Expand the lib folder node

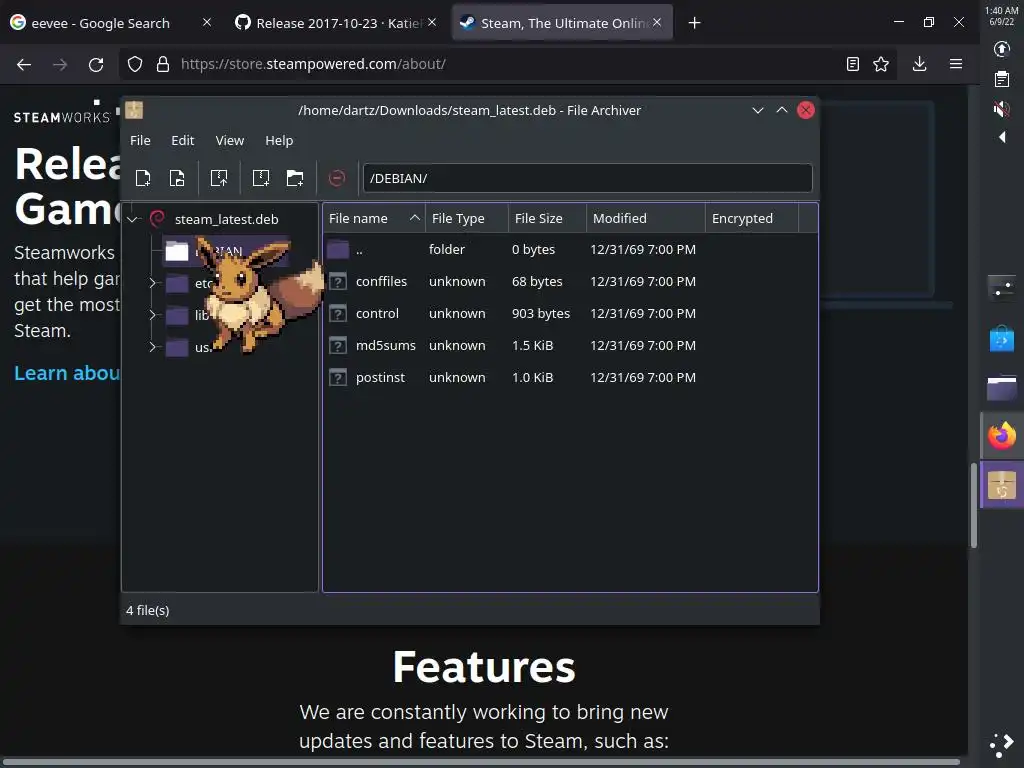point(152,315)
